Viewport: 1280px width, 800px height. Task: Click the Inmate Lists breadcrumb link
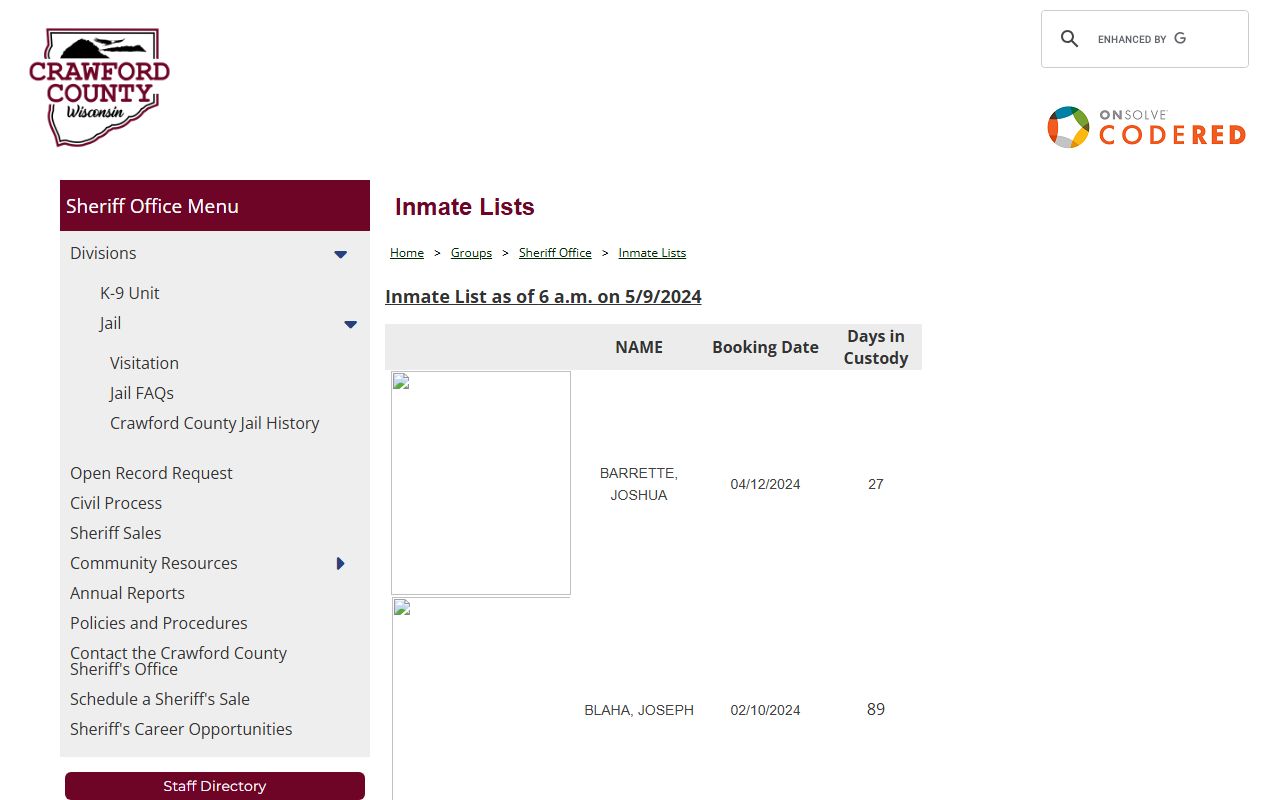(x=652, y=253)
